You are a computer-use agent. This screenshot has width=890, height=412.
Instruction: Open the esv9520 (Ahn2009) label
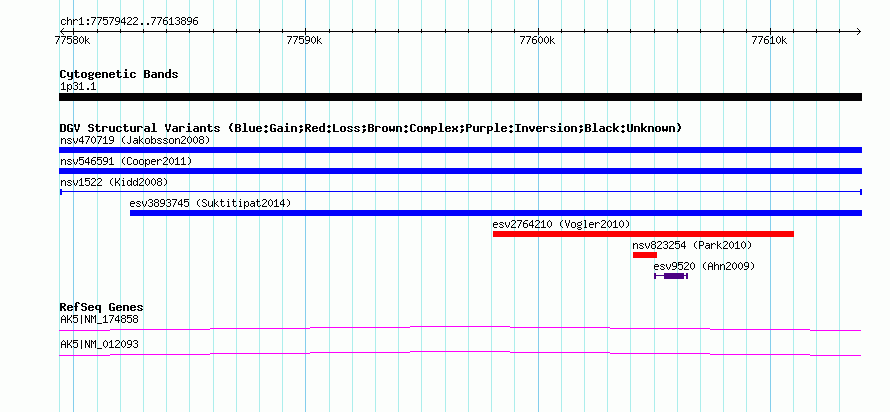click(x=704, y=266)
